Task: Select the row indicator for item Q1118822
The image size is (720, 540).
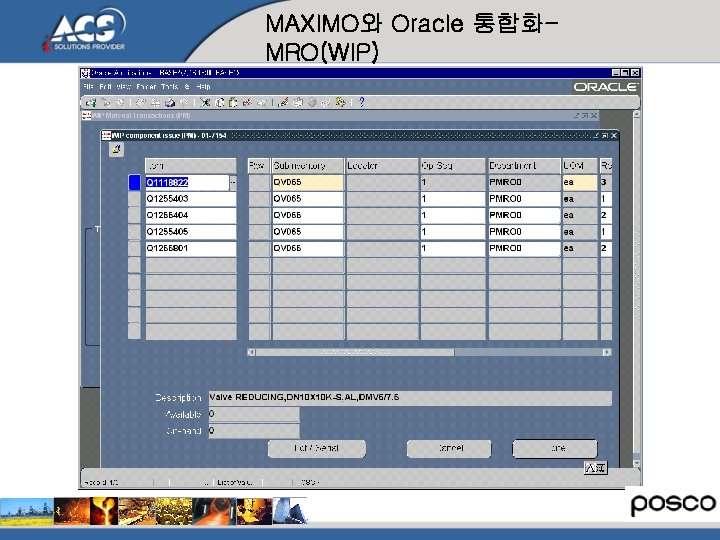Action: 134,182
